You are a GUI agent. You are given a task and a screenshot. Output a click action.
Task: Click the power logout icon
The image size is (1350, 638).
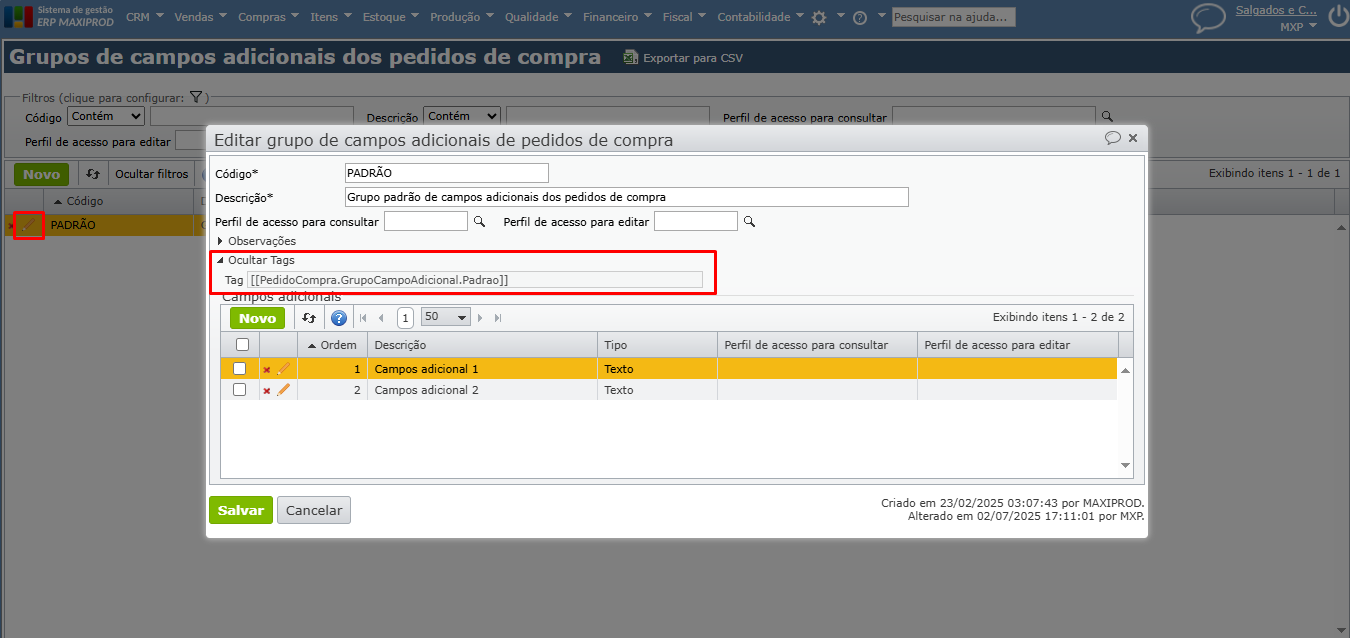[1337, 17]
